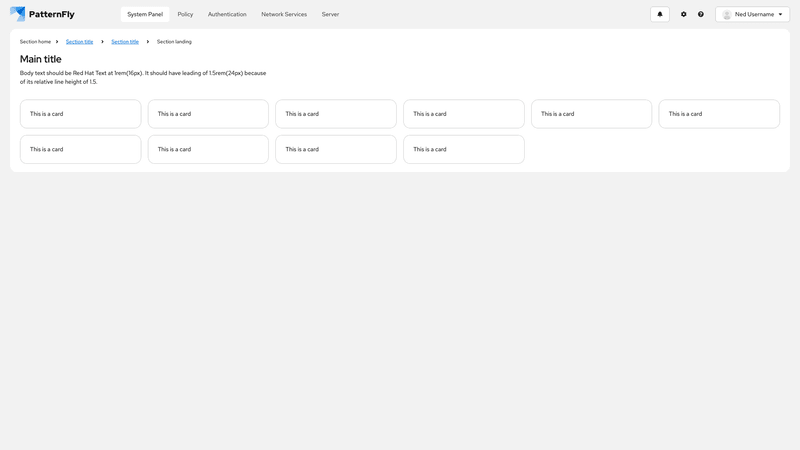800x450 pixels.
Task: Select the System Panel tab
Action: [145, 14]
